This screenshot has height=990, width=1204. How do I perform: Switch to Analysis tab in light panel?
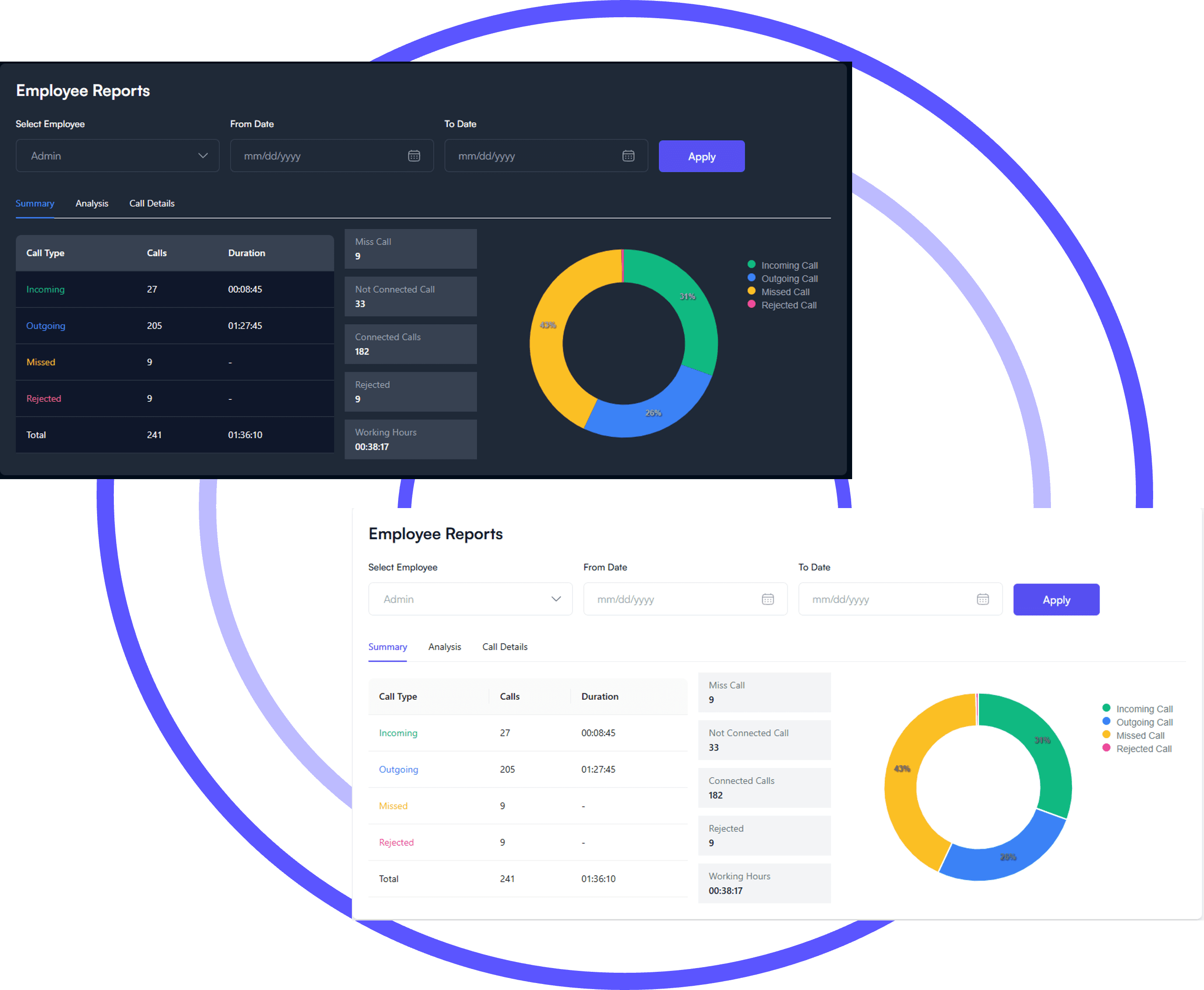444,647
